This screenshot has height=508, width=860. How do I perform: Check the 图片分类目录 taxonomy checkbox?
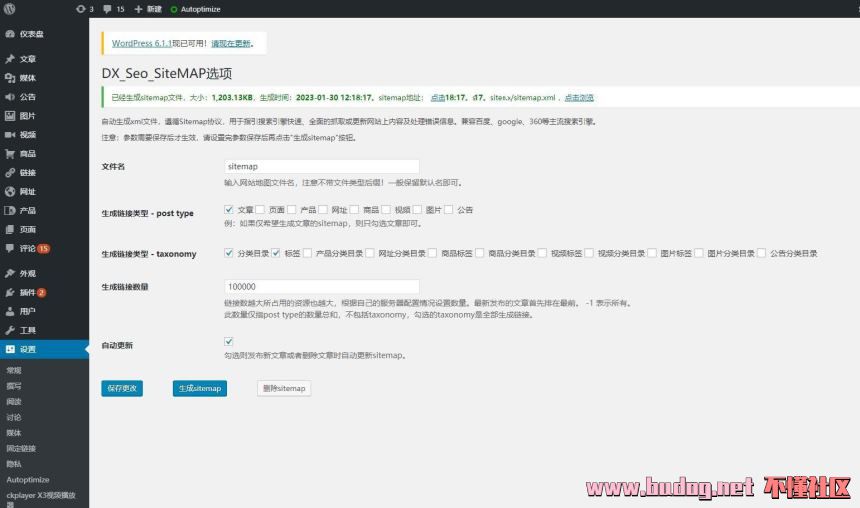pos(699,253)
